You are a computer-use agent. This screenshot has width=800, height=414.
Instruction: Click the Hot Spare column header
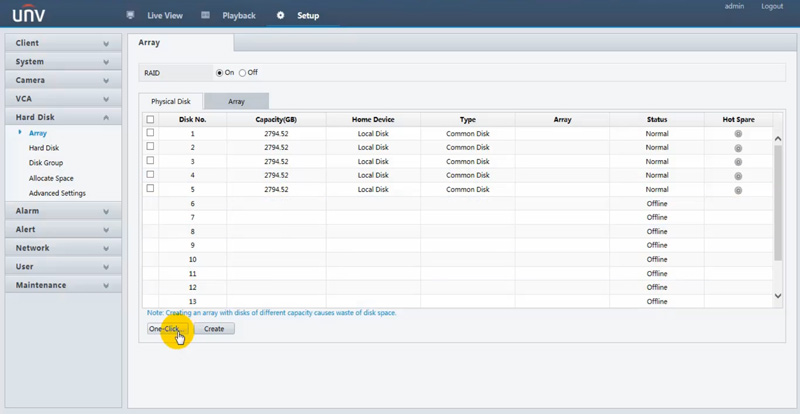point(738,119)
